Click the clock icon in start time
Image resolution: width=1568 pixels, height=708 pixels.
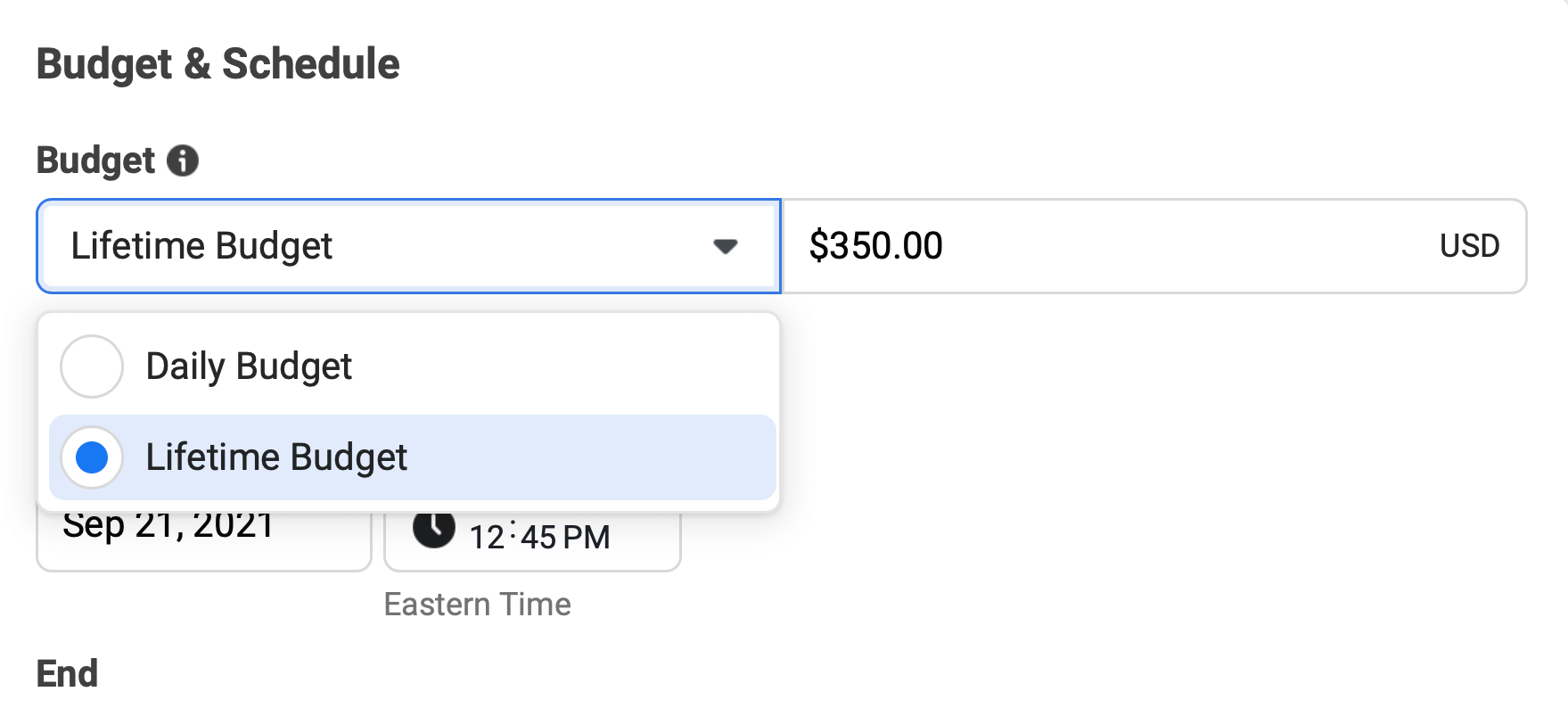point(434,529)
